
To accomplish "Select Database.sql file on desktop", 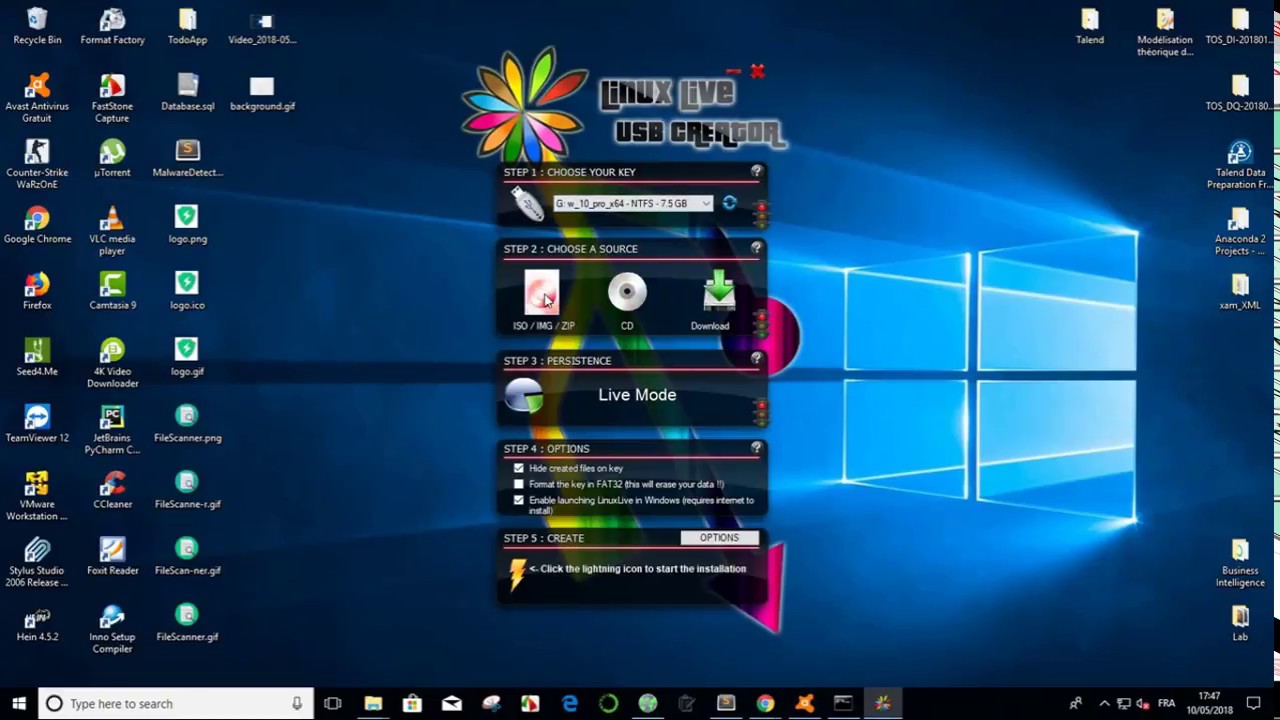I will coord(187,93).
